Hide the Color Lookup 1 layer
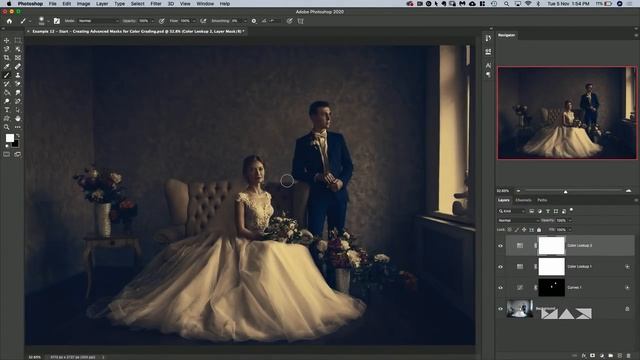 point(500,267)
